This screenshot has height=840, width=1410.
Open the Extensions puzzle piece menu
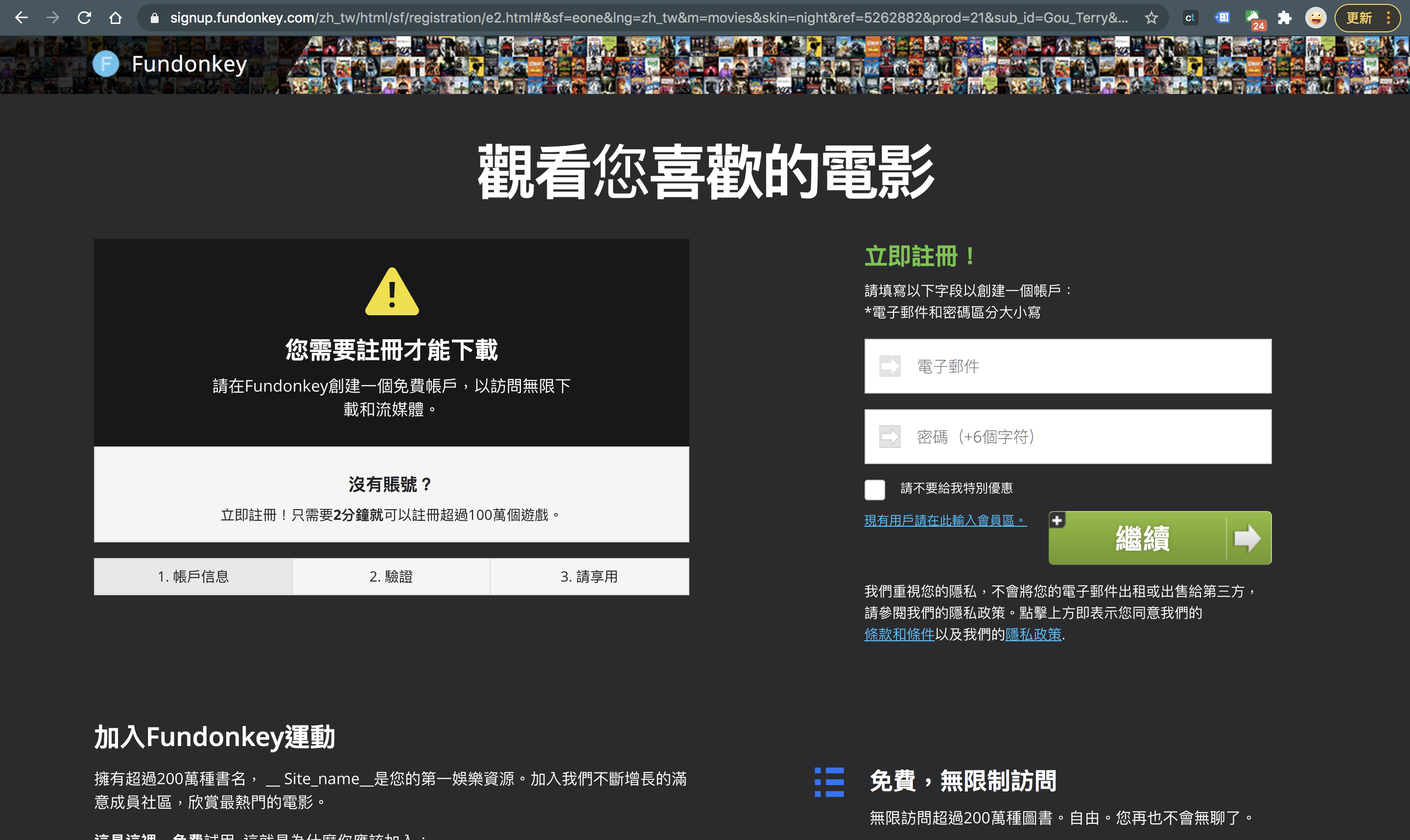1284,18
